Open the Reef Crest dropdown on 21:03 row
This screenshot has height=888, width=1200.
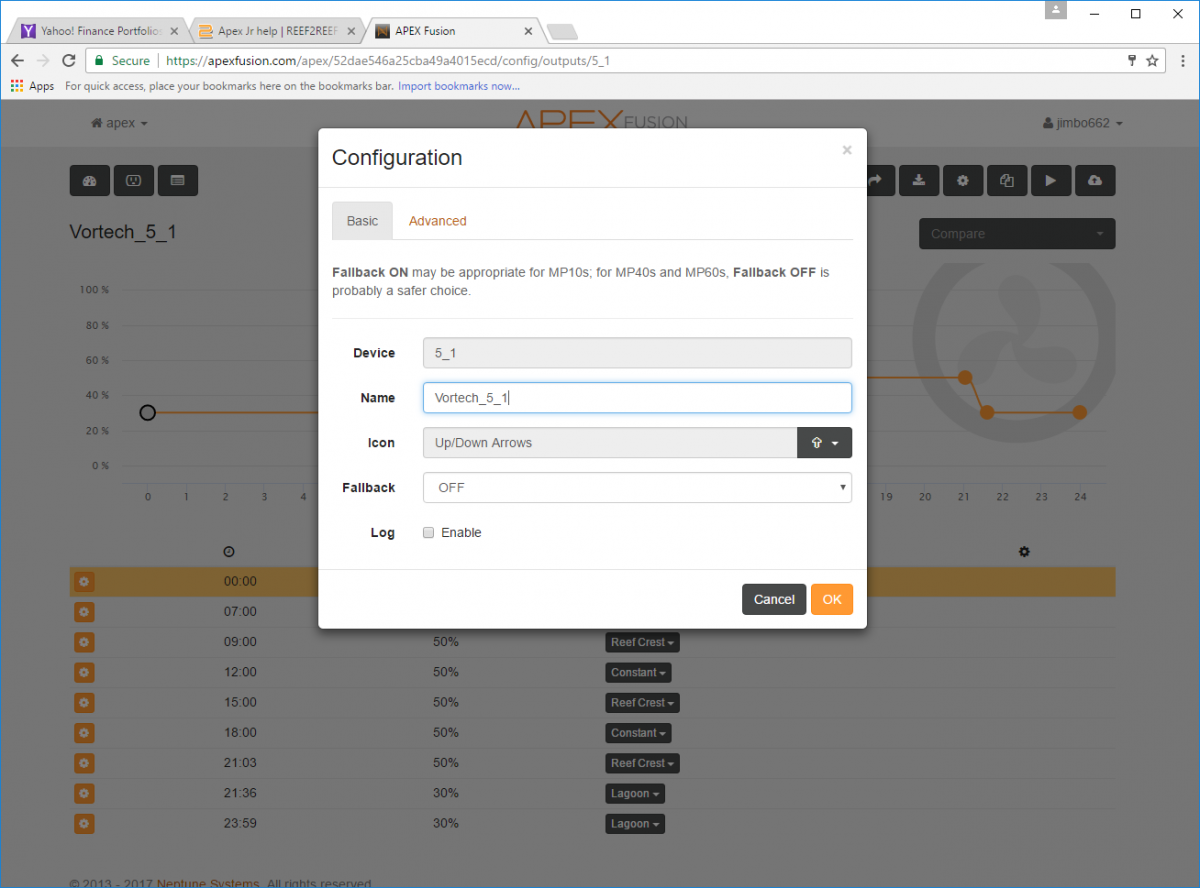(x=642, y=763)
